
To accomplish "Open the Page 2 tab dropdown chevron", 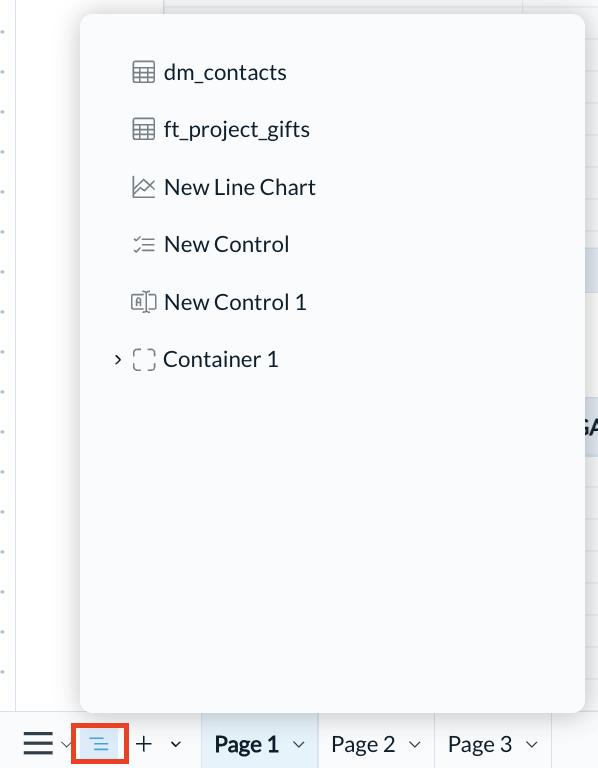I will (415, 745).
